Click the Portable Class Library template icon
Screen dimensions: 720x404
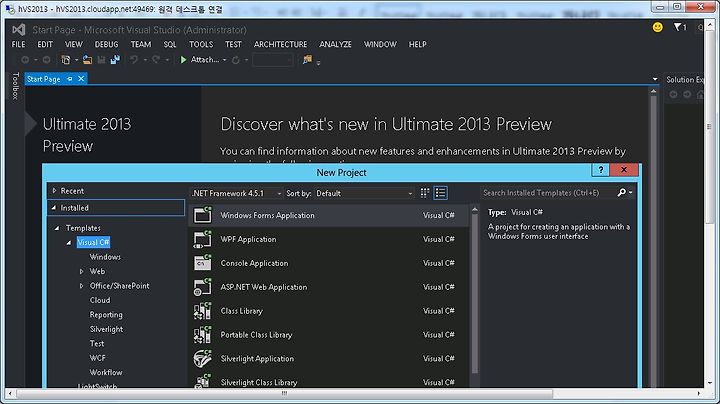click(202, 334)
